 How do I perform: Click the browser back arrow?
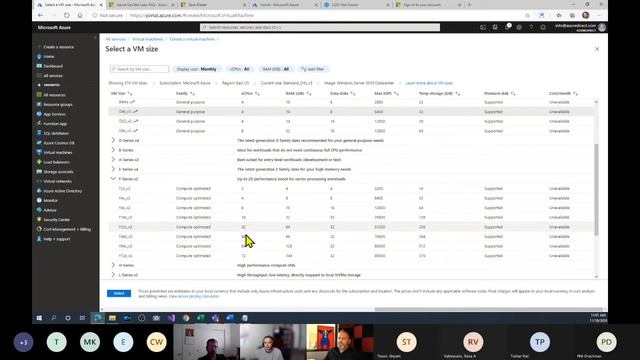coord(40,15)
